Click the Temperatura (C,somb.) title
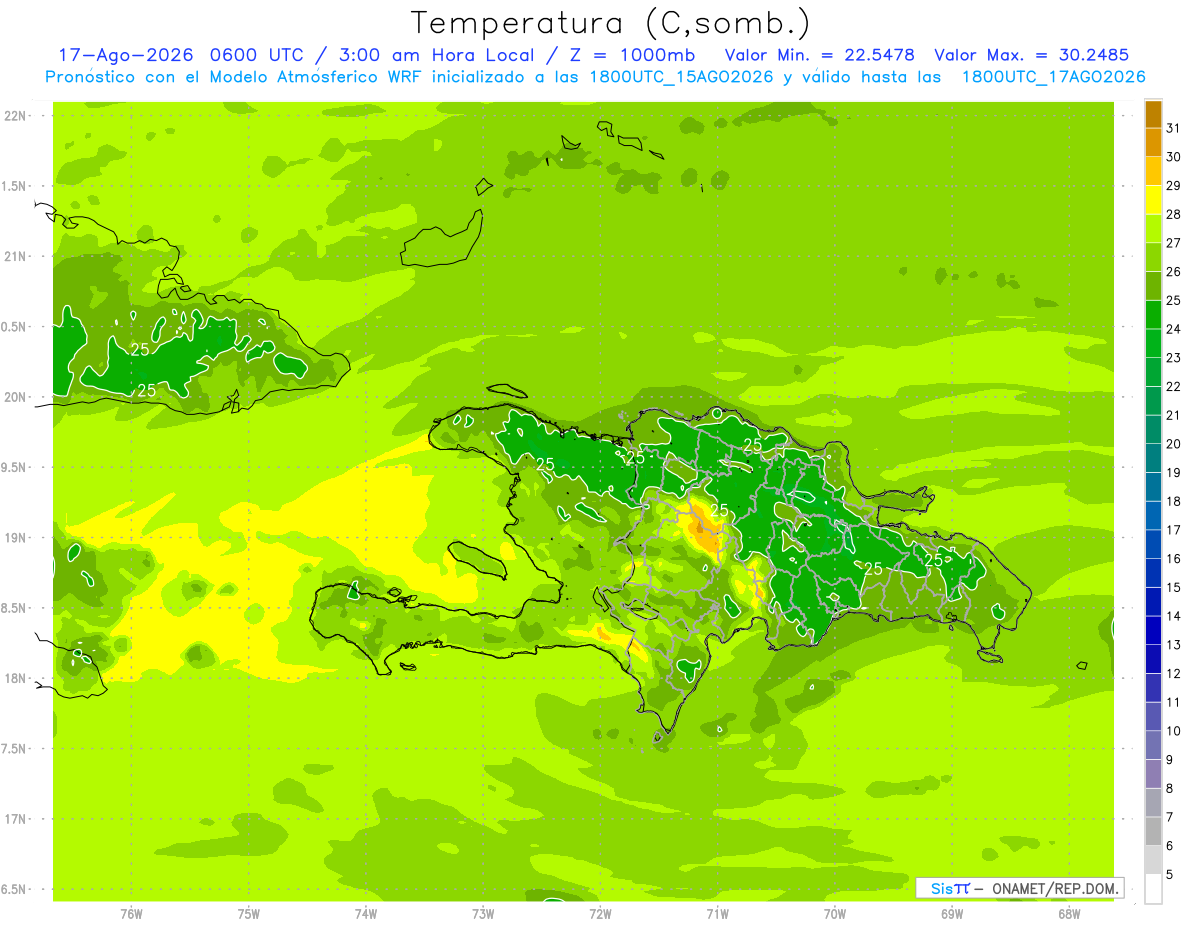The image size is (1200, 927). coord(610,22)
